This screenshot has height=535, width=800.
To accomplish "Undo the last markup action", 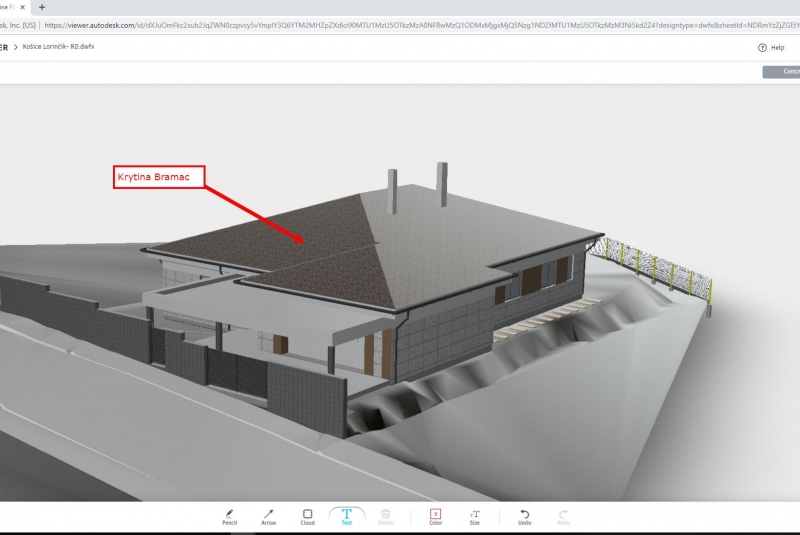I will (524, 517).
